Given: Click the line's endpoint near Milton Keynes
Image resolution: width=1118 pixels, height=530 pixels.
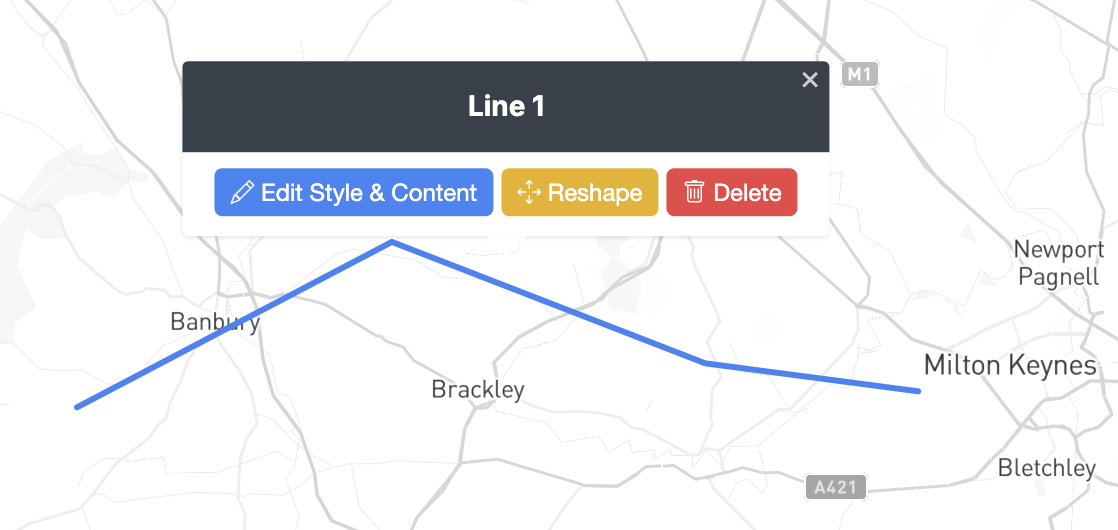Looking at the screenshot, I should click(918, 391).
